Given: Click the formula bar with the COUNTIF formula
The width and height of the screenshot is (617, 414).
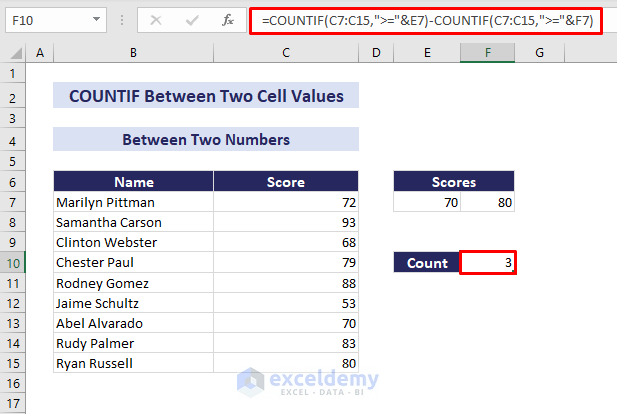Looking at the screenshot, I should (x=426, y=20).
